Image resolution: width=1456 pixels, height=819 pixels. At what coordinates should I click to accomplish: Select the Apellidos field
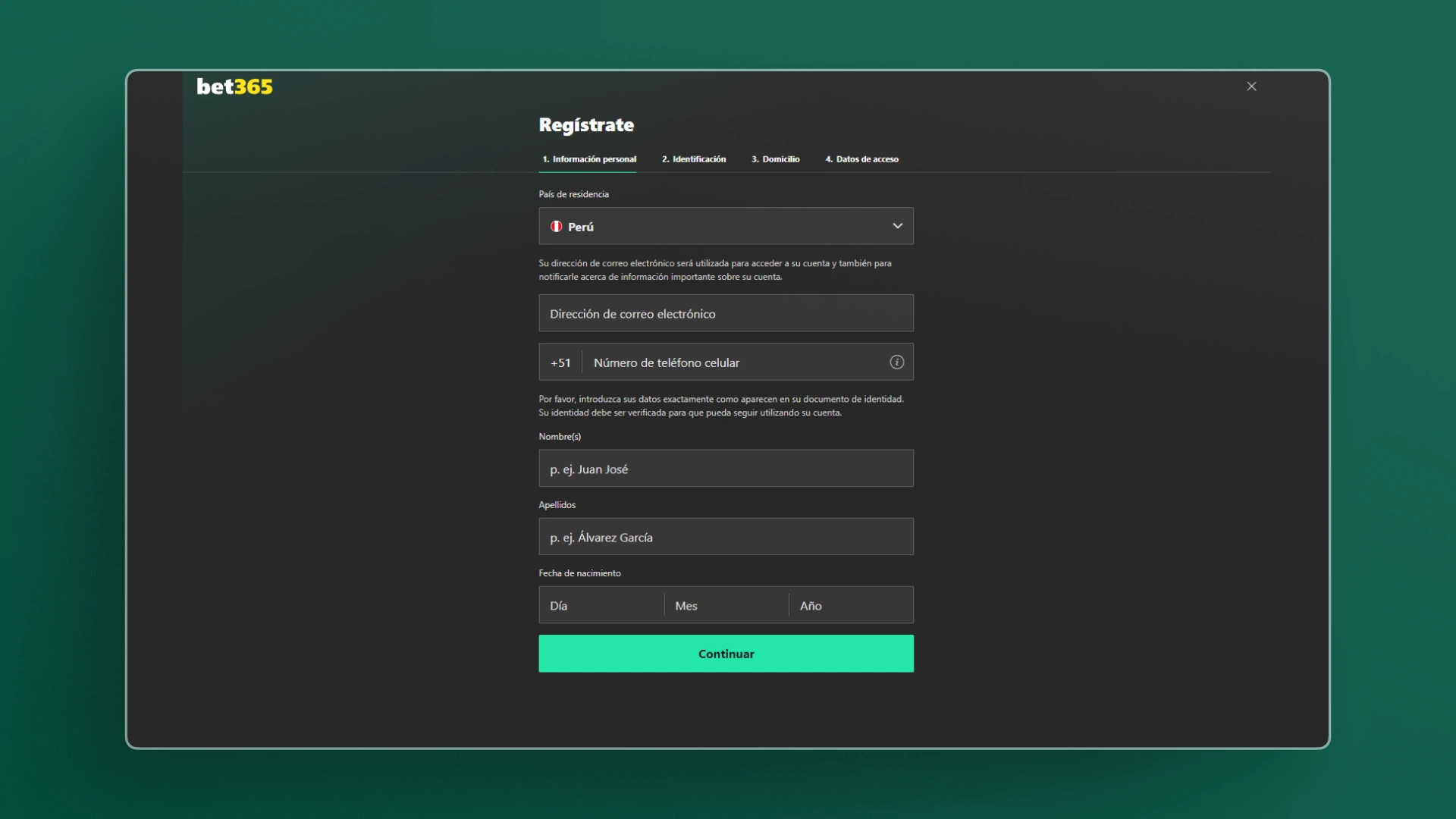(x=726, y=536)
